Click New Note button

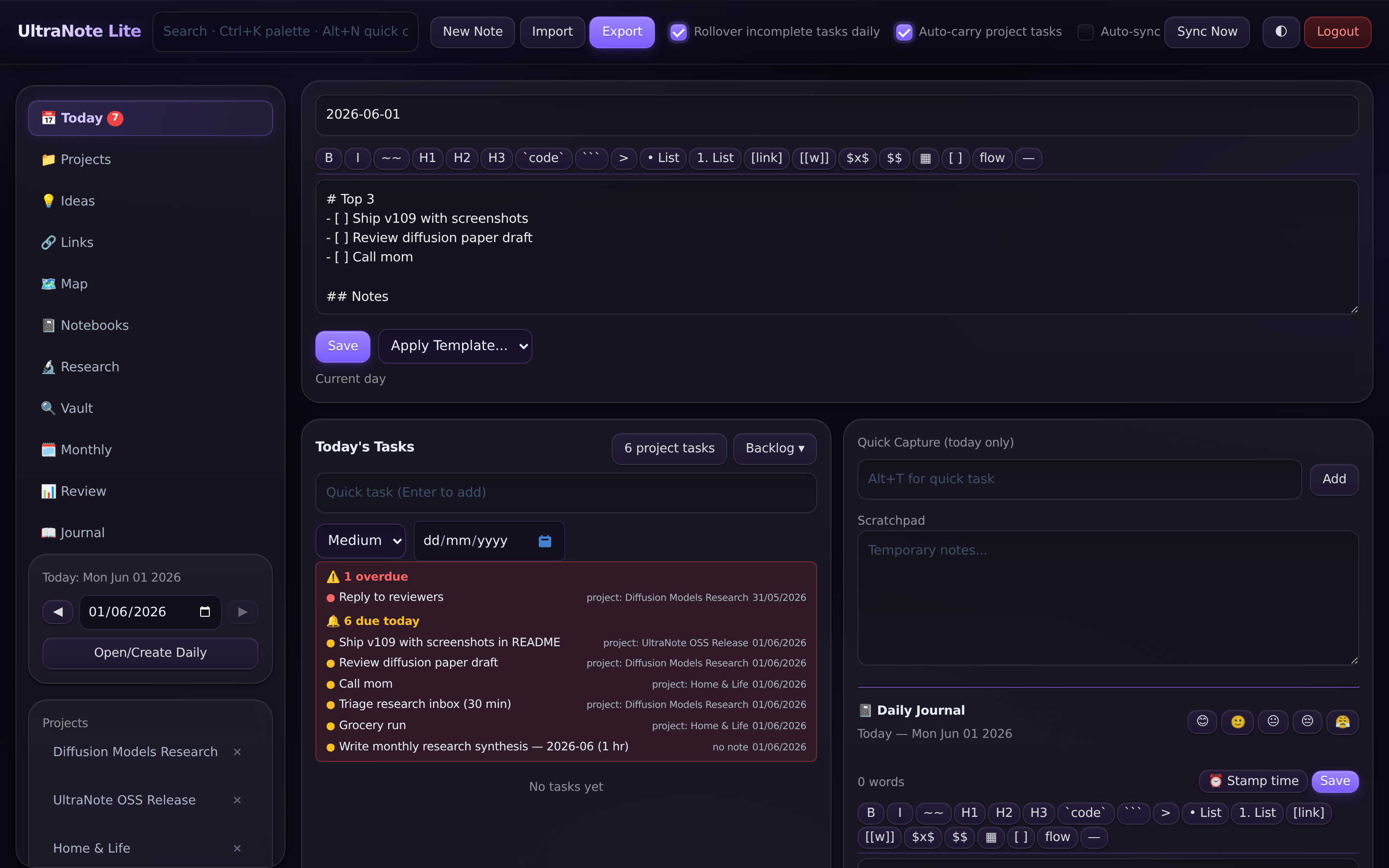472,32
